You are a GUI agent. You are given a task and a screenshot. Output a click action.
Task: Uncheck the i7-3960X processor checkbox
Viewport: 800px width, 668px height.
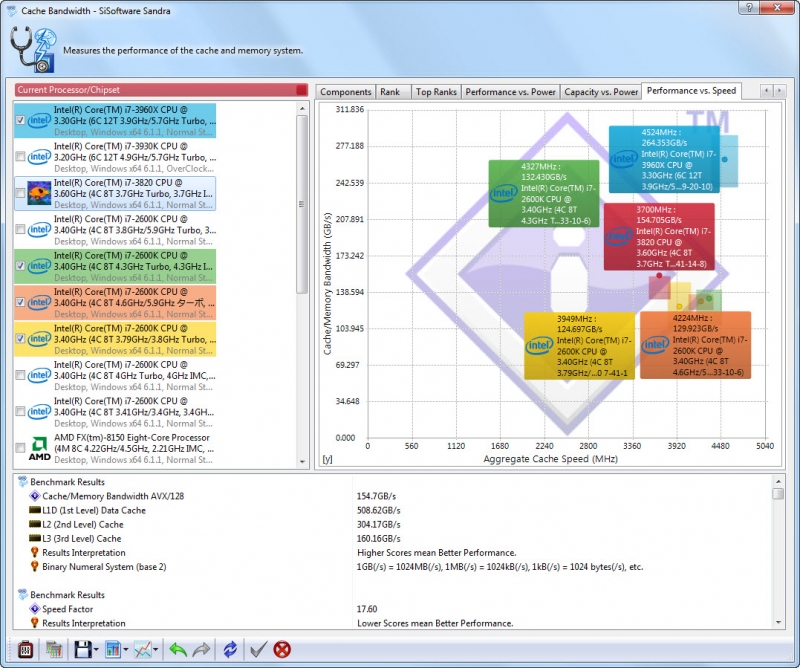(20, 120)
